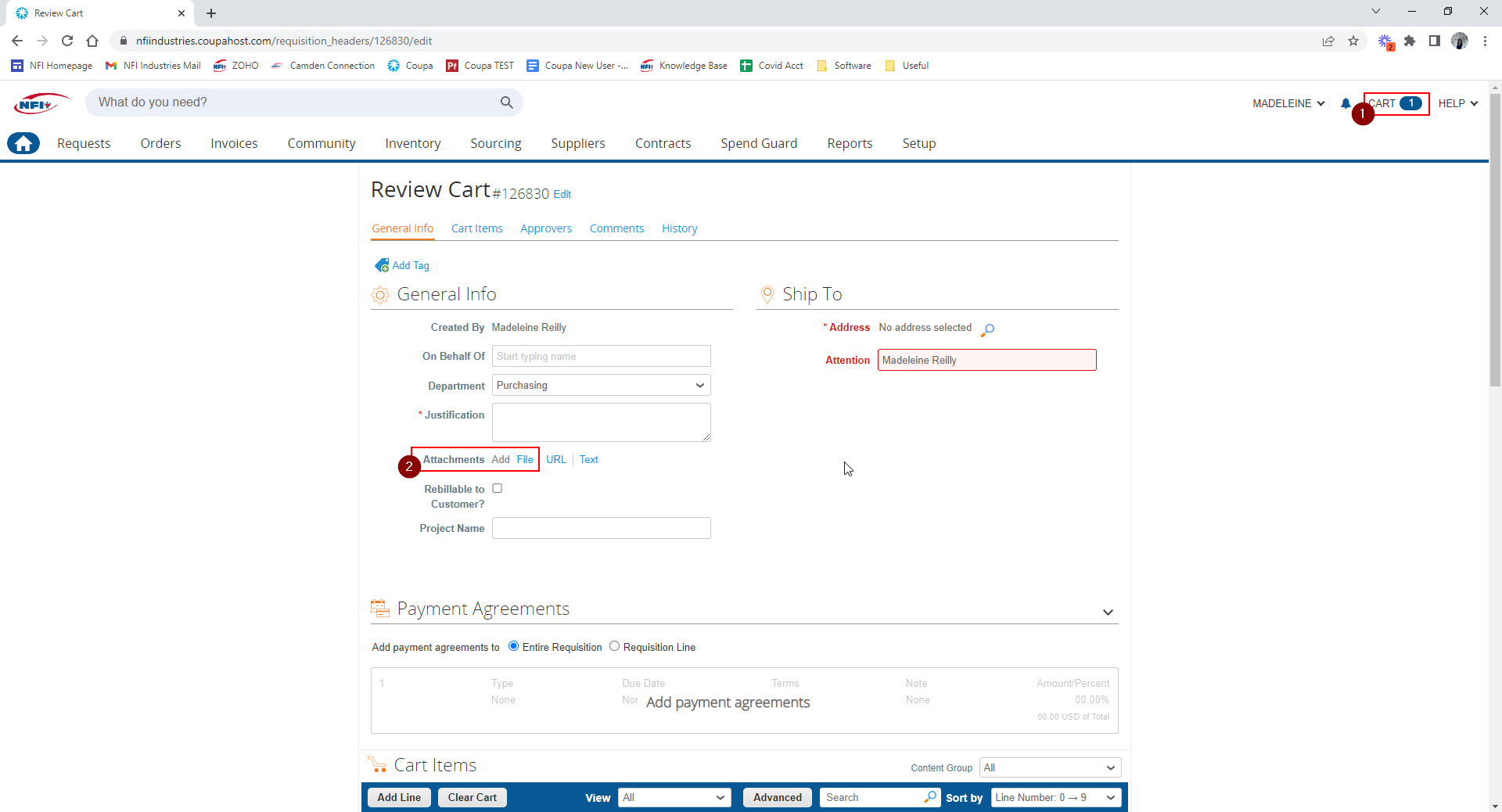The height and width of the screenshot is (812, 1502).
Task: Click Edit link beside cart number
Action: [x=562, y=194]
